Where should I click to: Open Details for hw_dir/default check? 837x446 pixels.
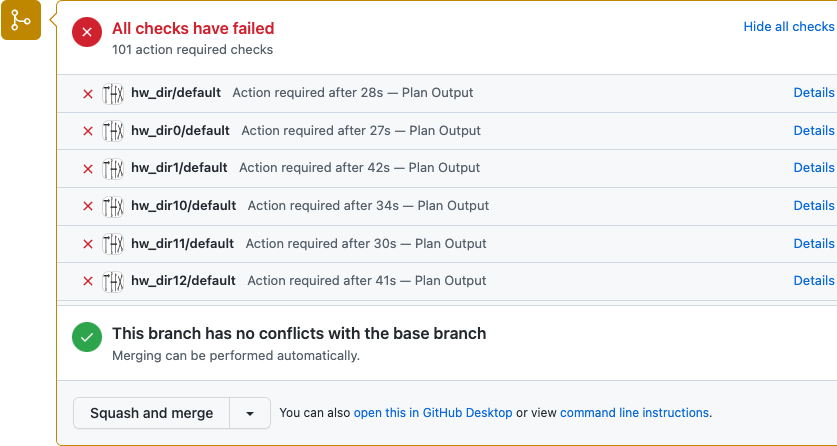[814, 92]
